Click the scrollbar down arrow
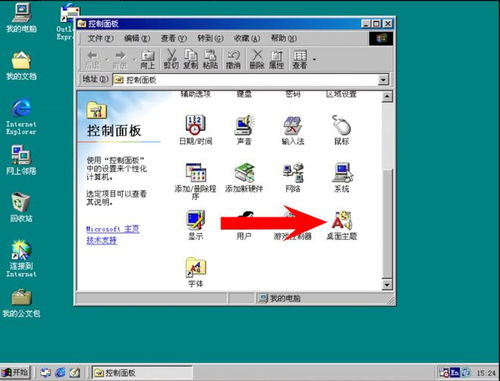 pos(387,285)
